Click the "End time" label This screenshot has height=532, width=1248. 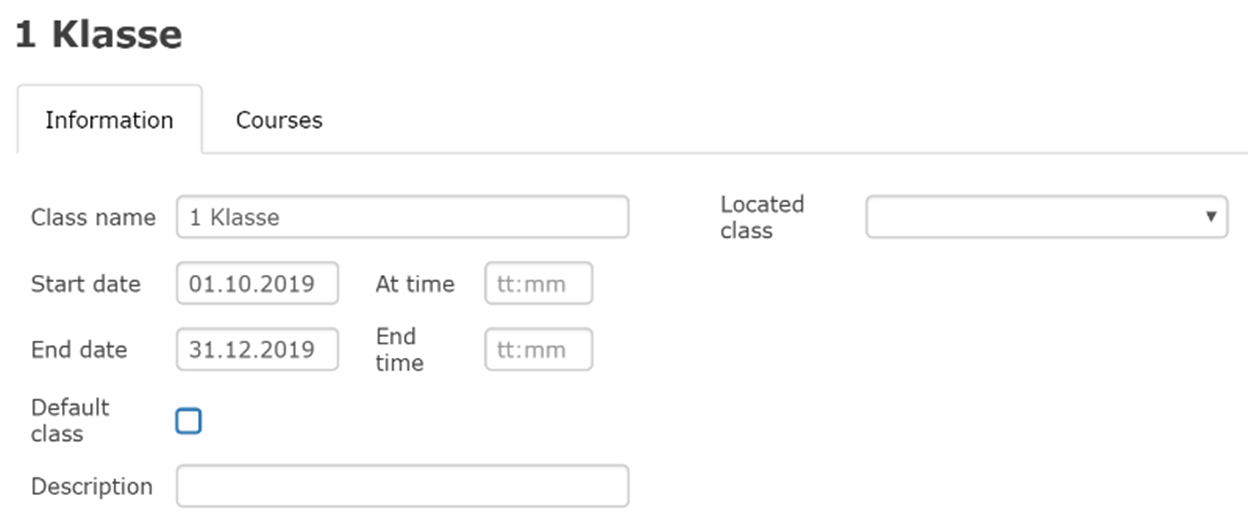[x=399, y=349]
